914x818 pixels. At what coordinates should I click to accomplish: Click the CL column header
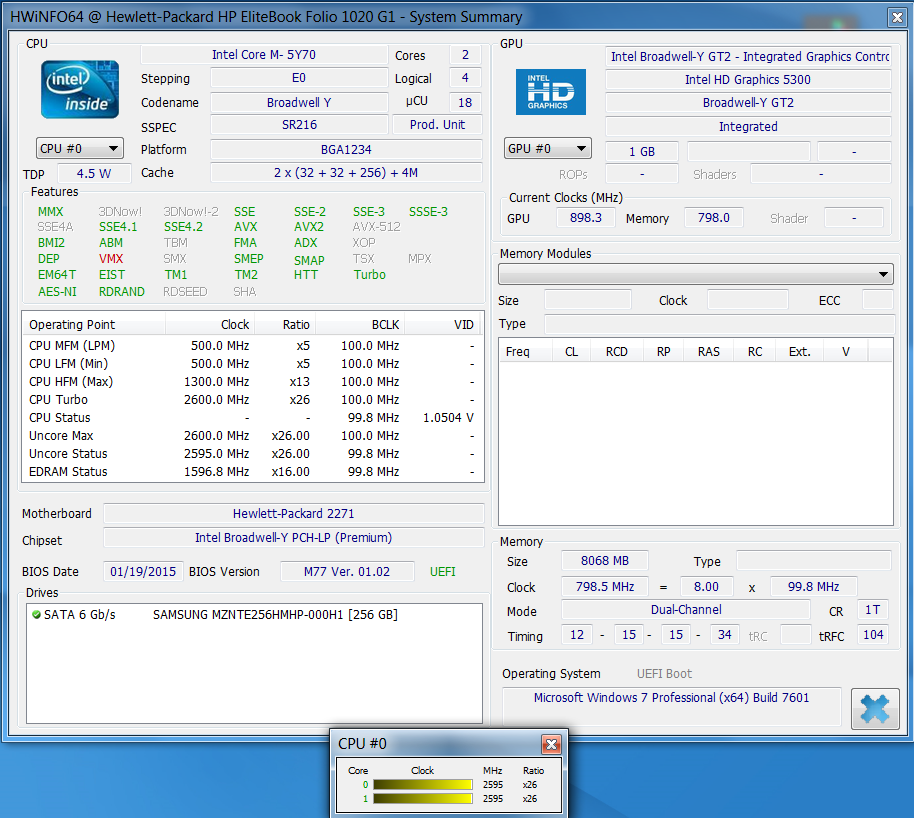click(571, 352)
